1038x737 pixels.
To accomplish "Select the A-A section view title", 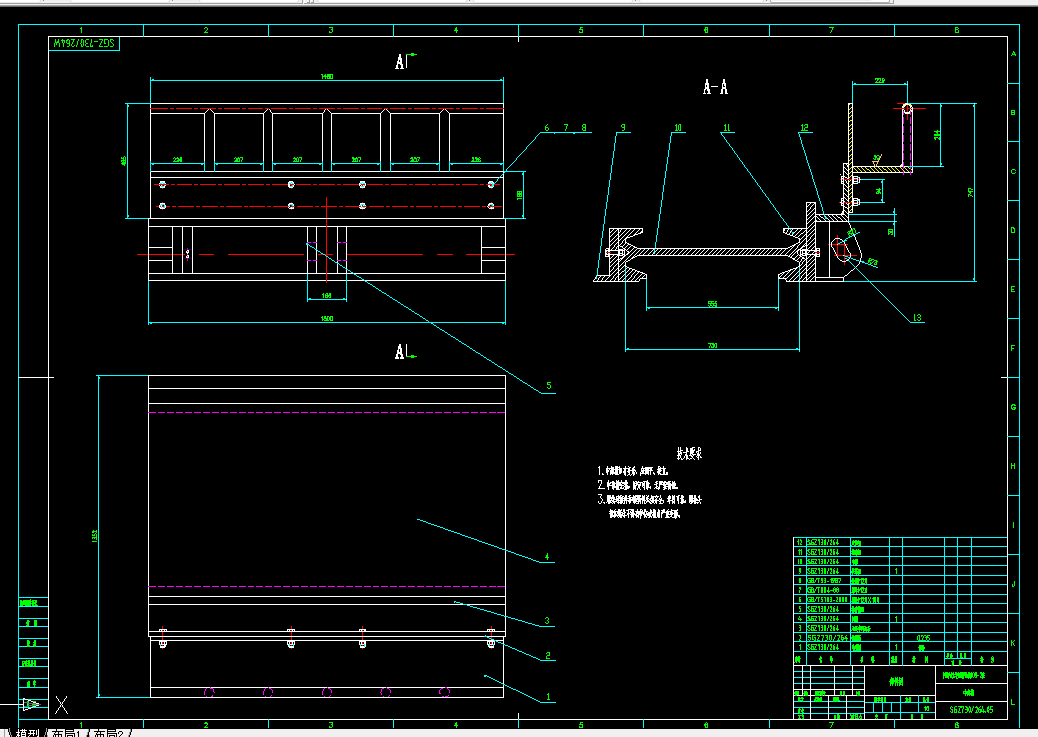I will tap(715, 87).
